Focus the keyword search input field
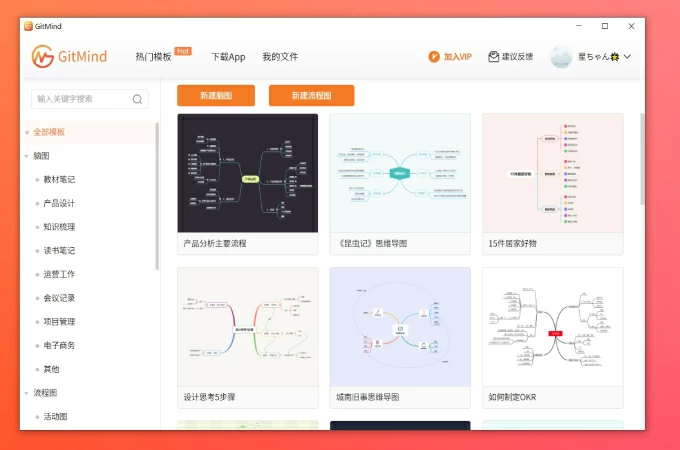The height and width of the screenshot is (450, 680). pos(90,99)
